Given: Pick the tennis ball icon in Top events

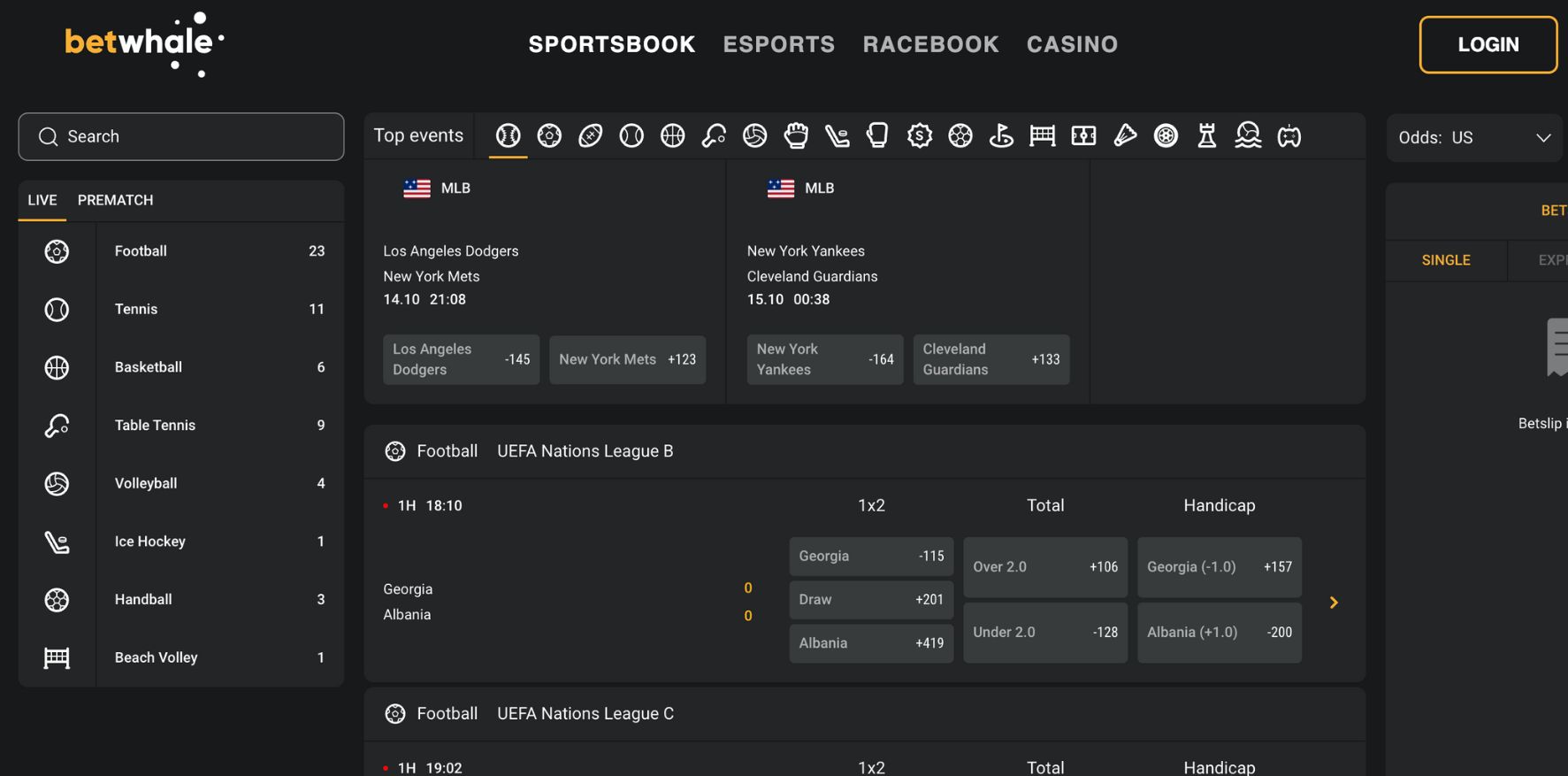Looking at the screenshot, I should click(x=631, y=135).
